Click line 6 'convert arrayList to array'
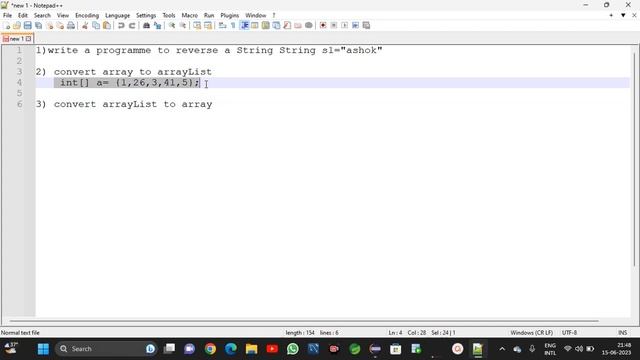The image size is (640, 360). (x=133, y=104)
